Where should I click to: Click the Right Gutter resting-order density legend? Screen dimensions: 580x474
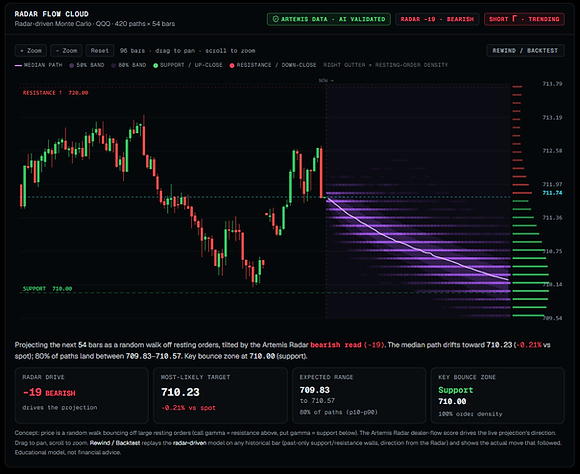[385, 65]
